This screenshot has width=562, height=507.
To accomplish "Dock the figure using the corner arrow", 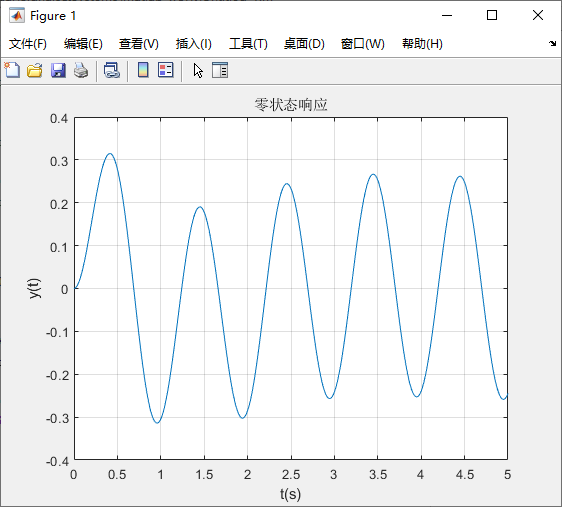I will [x=552, y=43].
